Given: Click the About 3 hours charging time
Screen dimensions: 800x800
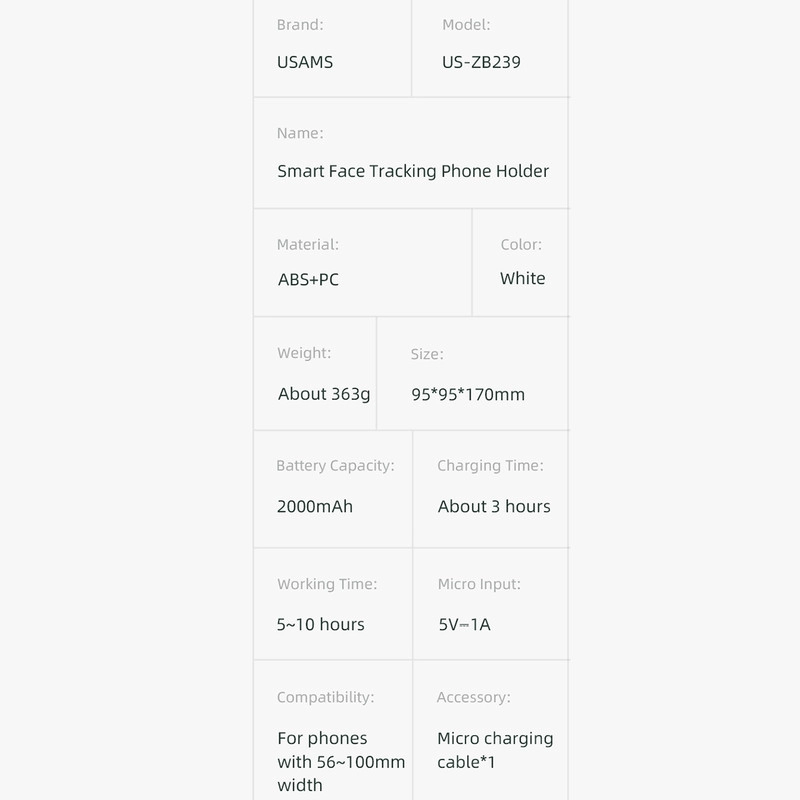Looking at the screenshot, I should click(x=494, y=507).
